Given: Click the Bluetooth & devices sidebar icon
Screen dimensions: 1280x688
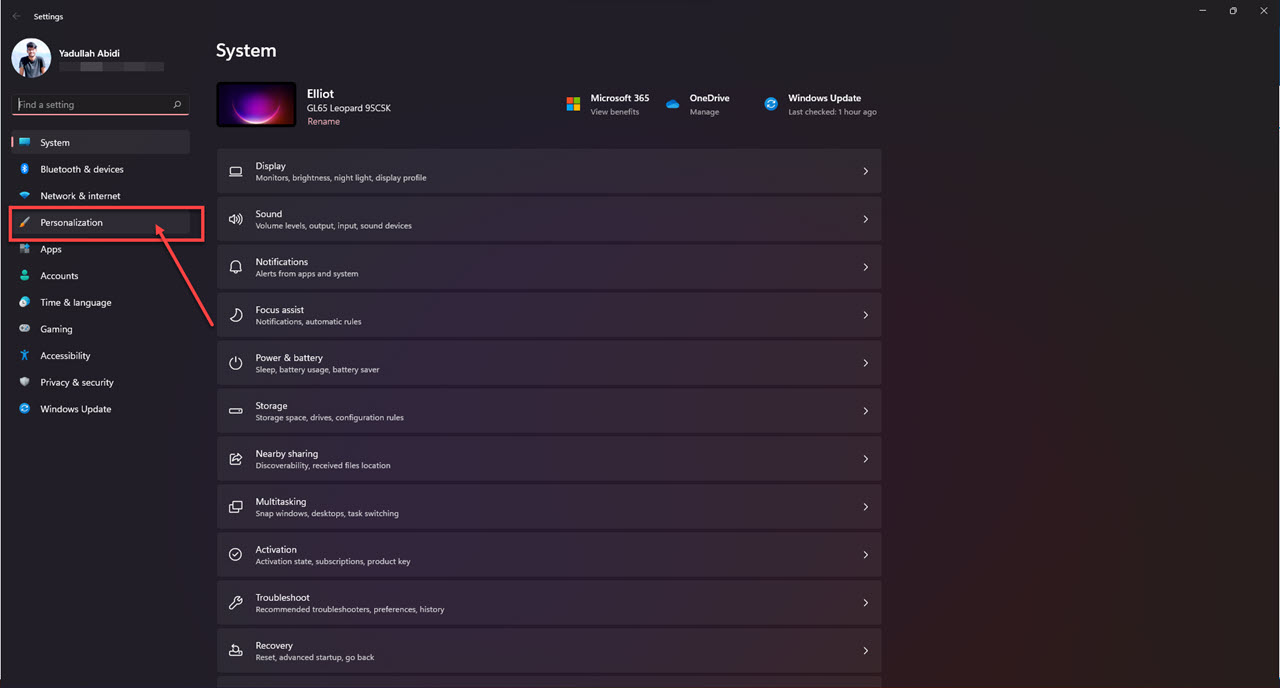Looking at the screenshot, I should point(25,169).
